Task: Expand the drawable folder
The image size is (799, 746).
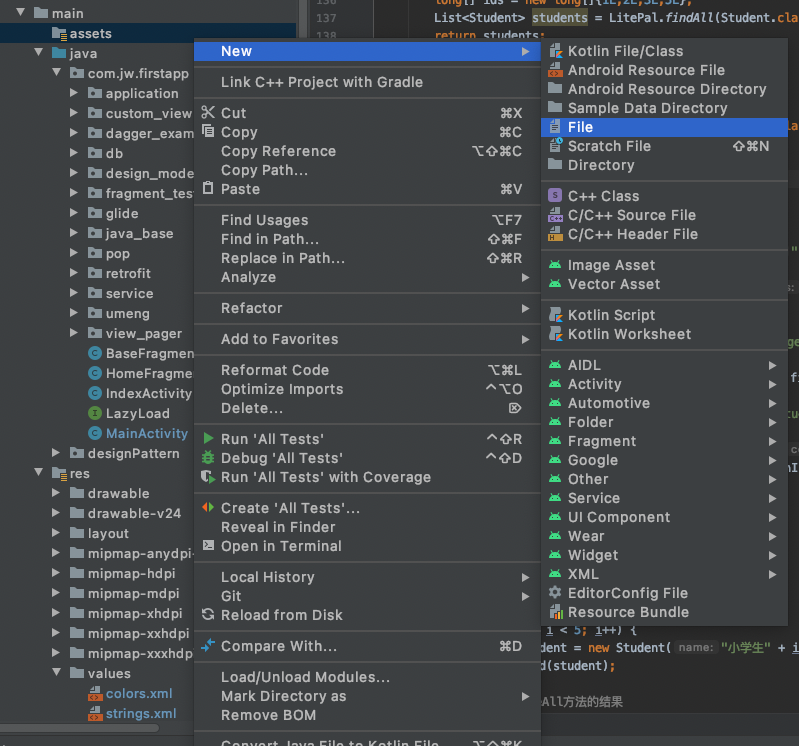Action: point(56,492)
